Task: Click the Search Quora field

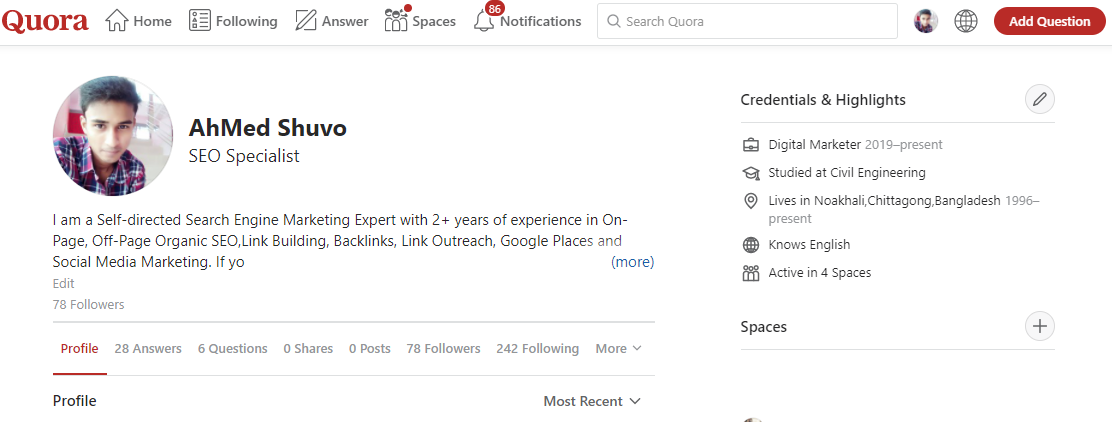Action: tap(747, 21)
